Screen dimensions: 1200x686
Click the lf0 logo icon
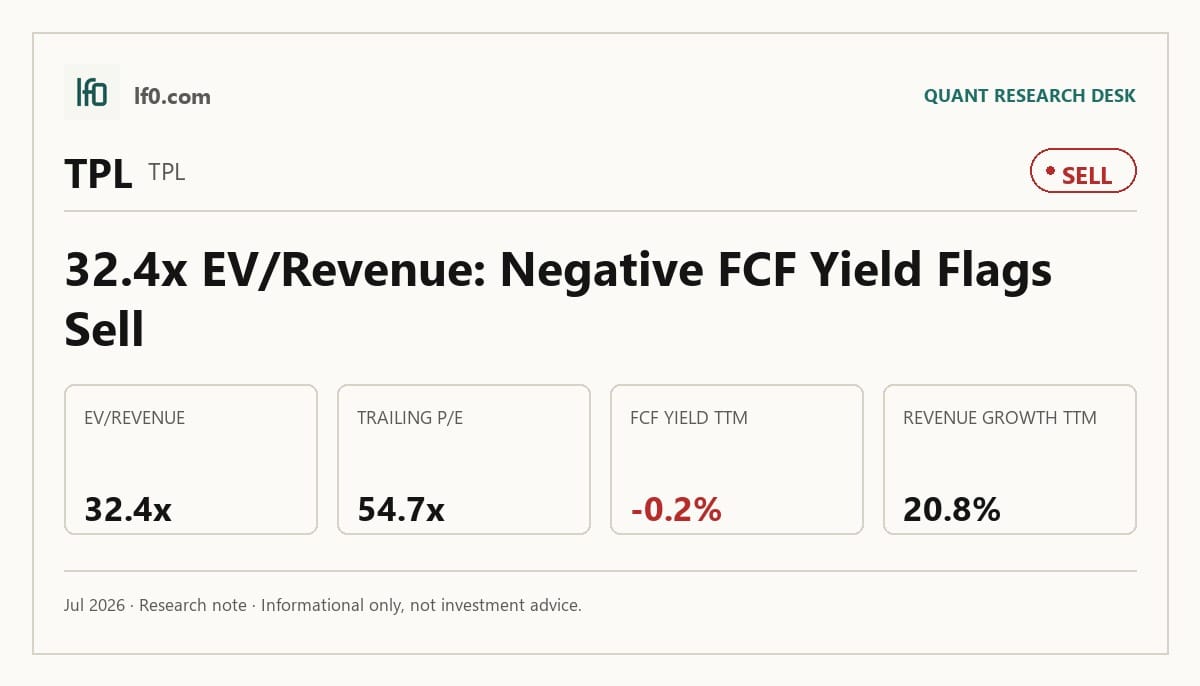92,92
